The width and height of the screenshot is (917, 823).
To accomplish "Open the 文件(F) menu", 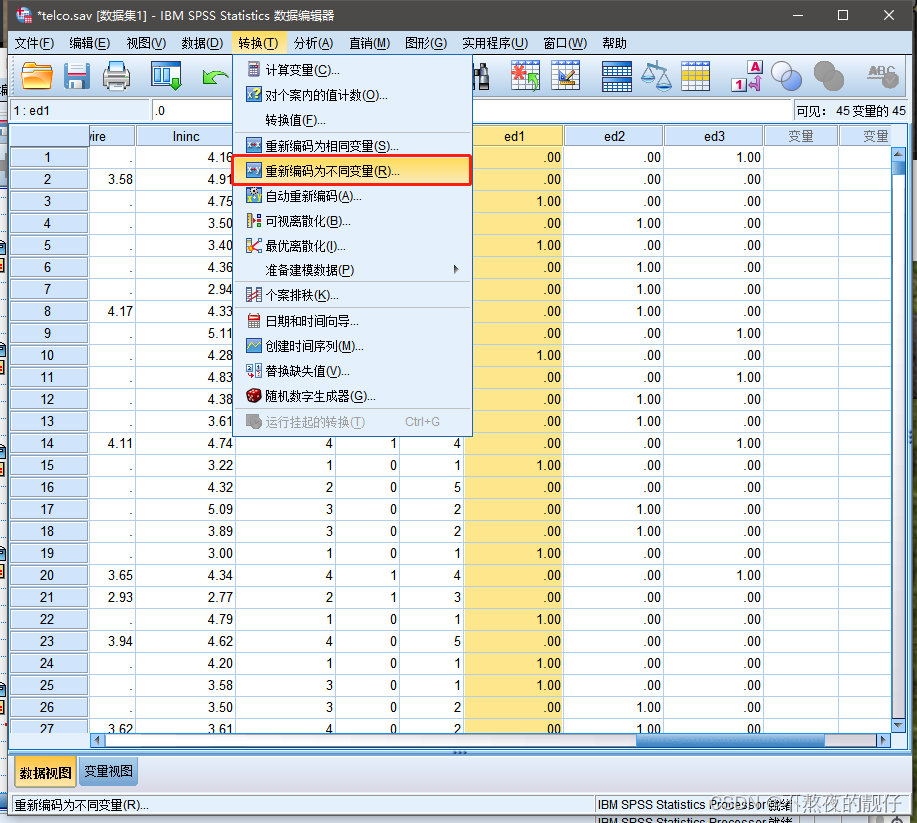I will tap(34, 43).
